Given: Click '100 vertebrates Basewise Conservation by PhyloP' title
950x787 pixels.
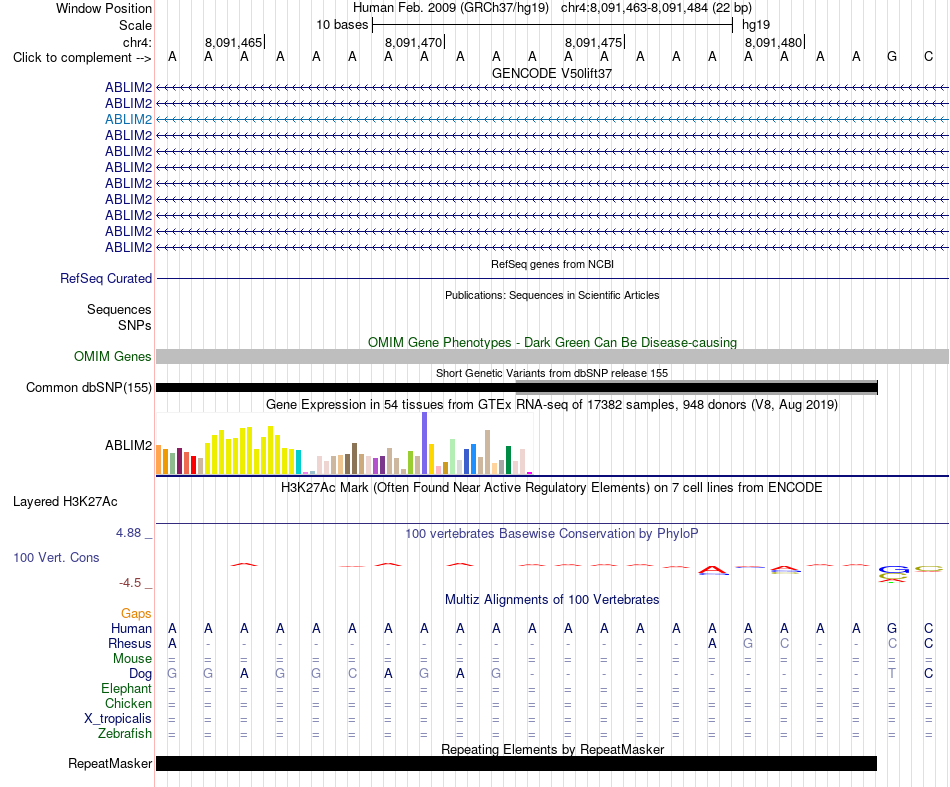Looking at the screenshot, I should point(552,534).
